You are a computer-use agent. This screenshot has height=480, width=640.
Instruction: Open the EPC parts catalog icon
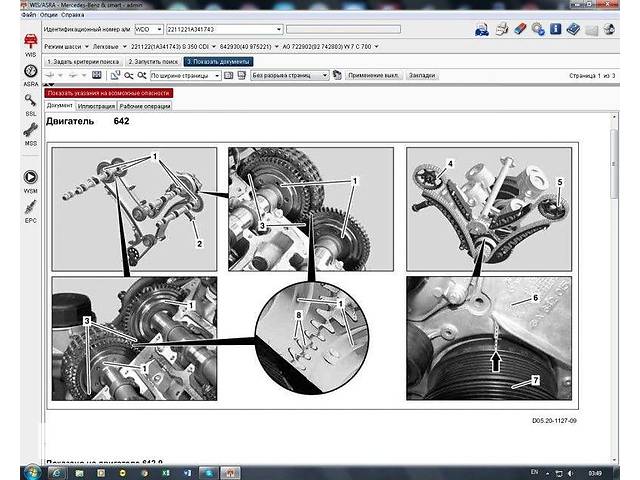[x=30, y=209]
